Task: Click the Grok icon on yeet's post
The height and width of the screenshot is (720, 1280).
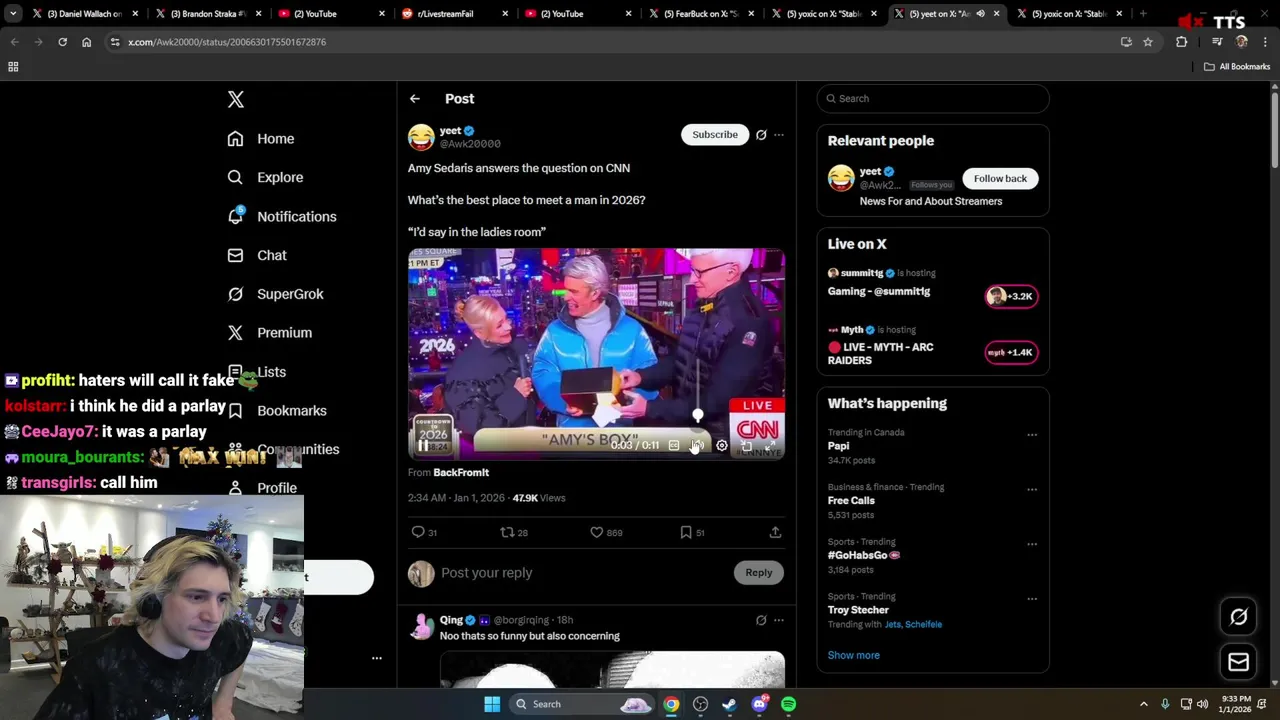Action: click(761, 135)
